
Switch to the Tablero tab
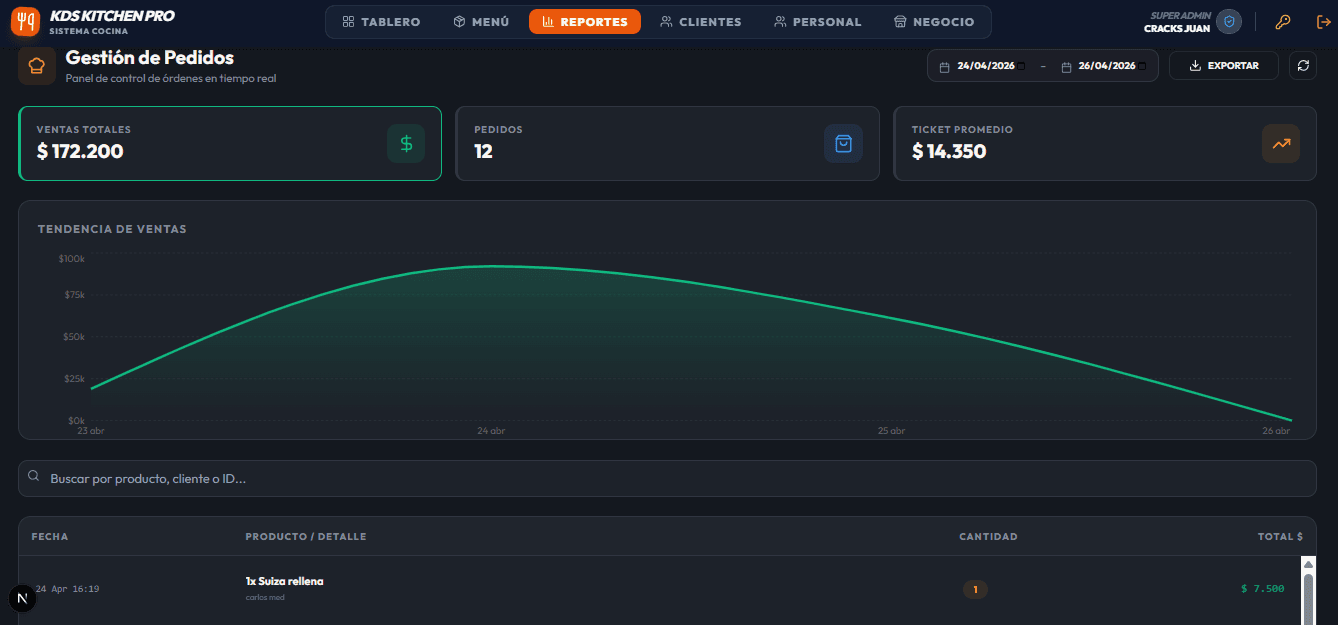pyautogui.click(x=381, y=22)
